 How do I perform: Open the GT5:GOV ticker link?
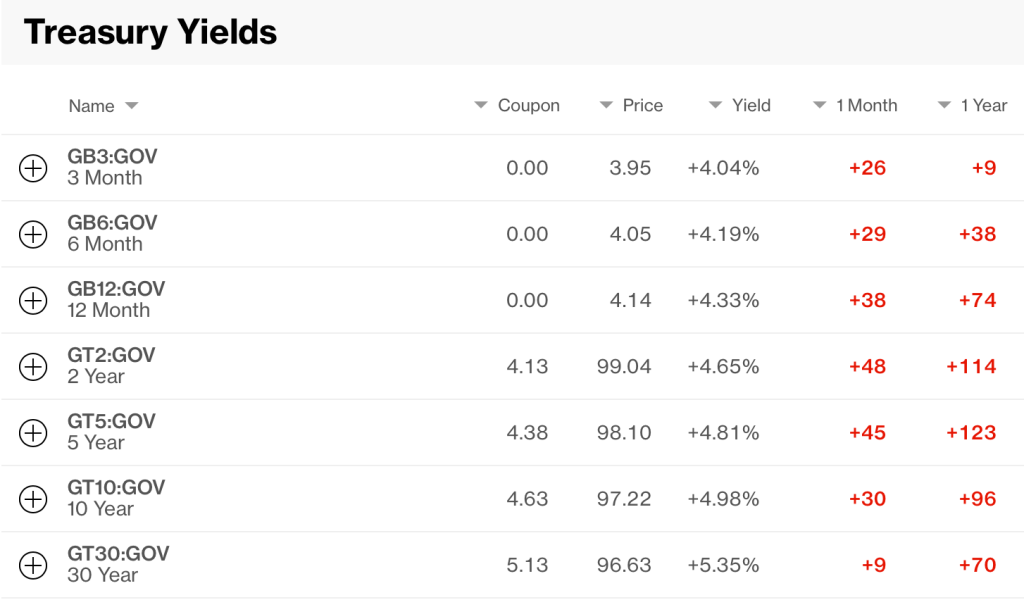click(111, 421)
